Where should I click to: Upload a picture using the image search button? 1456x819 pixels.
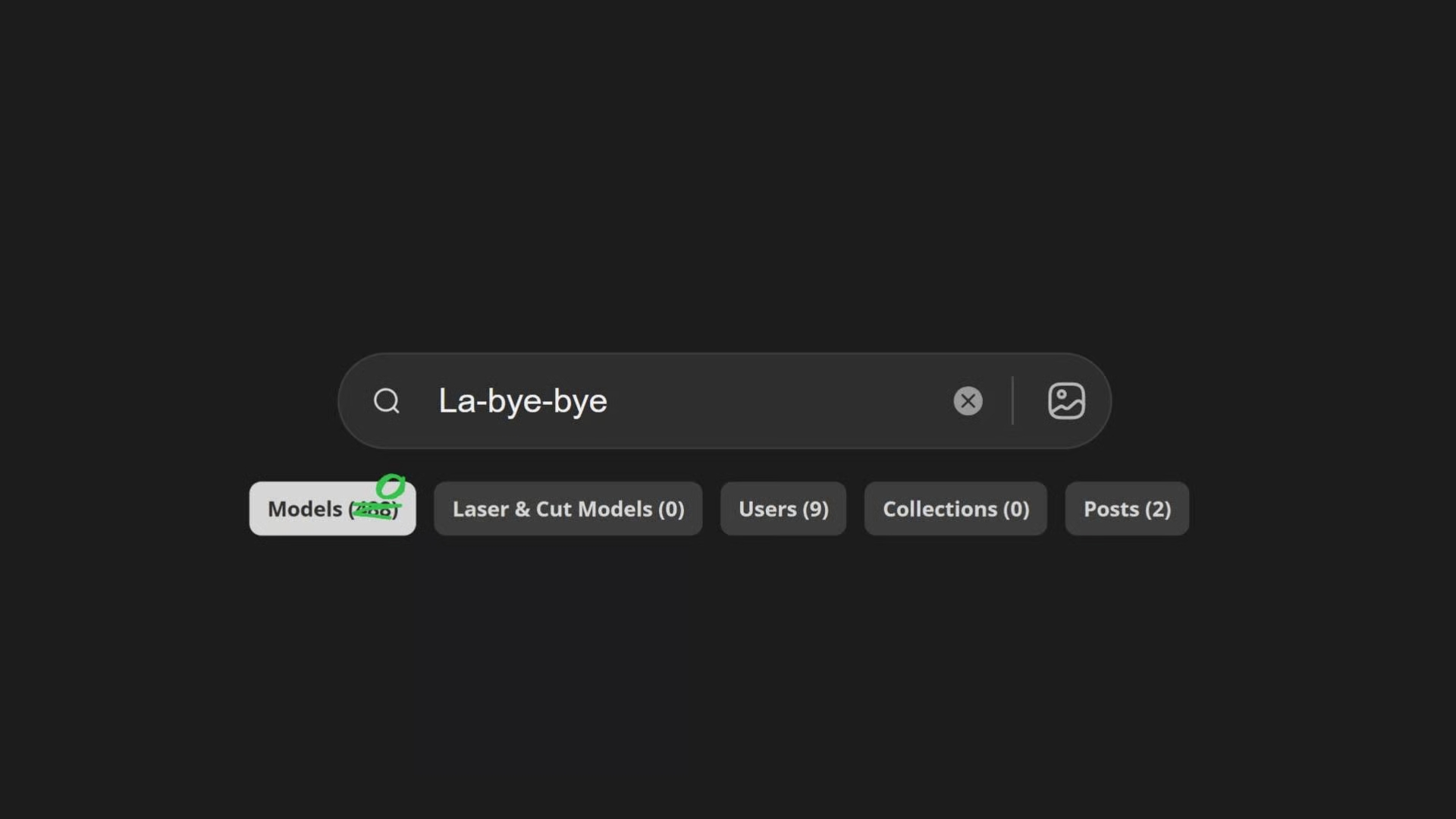click(1066, 401)
